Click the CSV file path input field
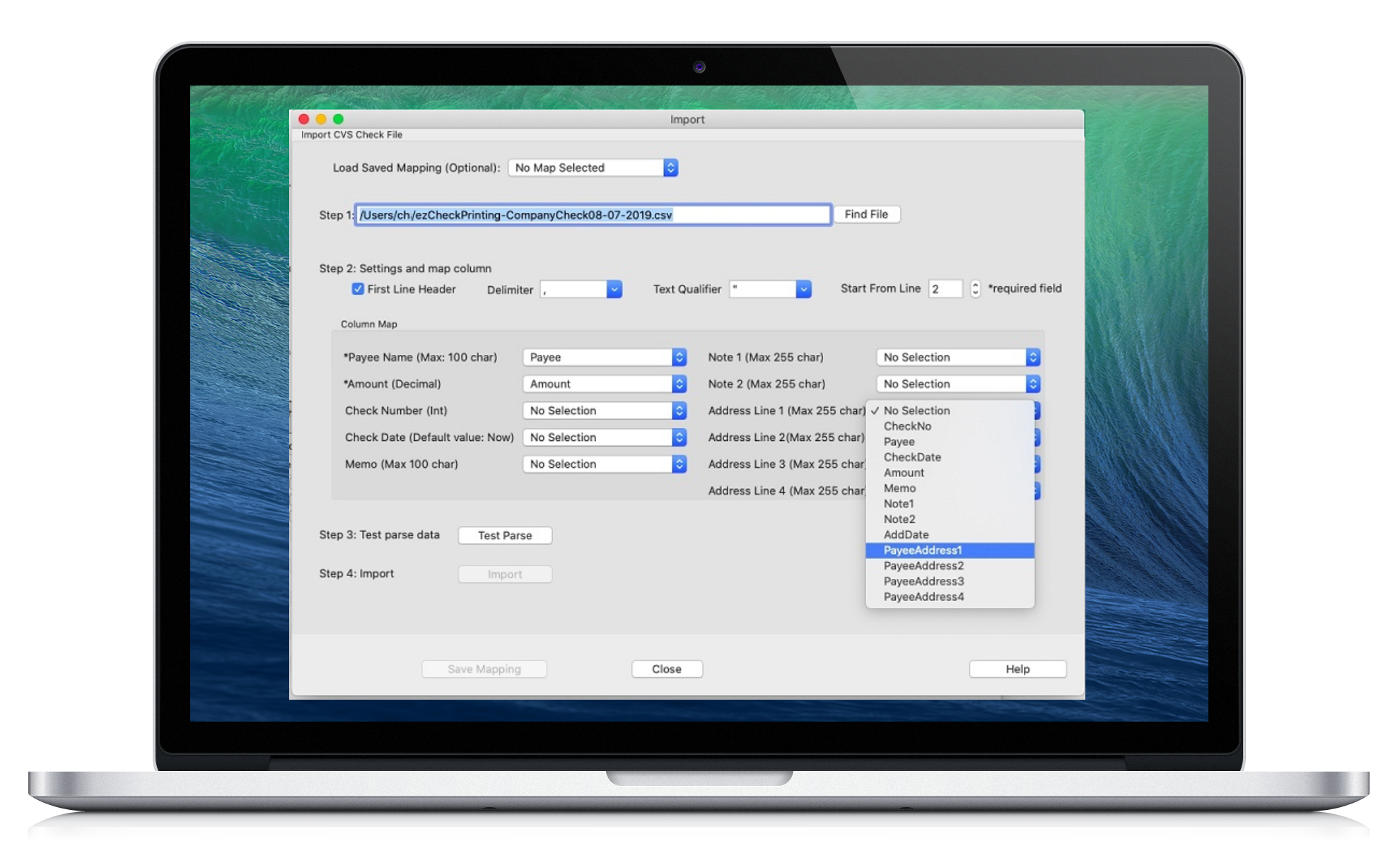The image size is (1400, 858). (x=593, y=215)
